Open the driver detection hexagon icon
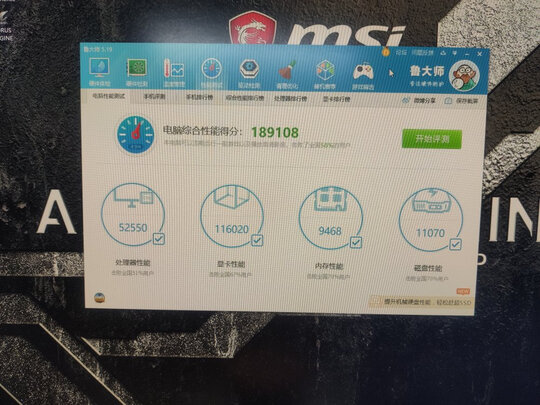The width and height of the screenshot is (540, 405). click(249, 70)
